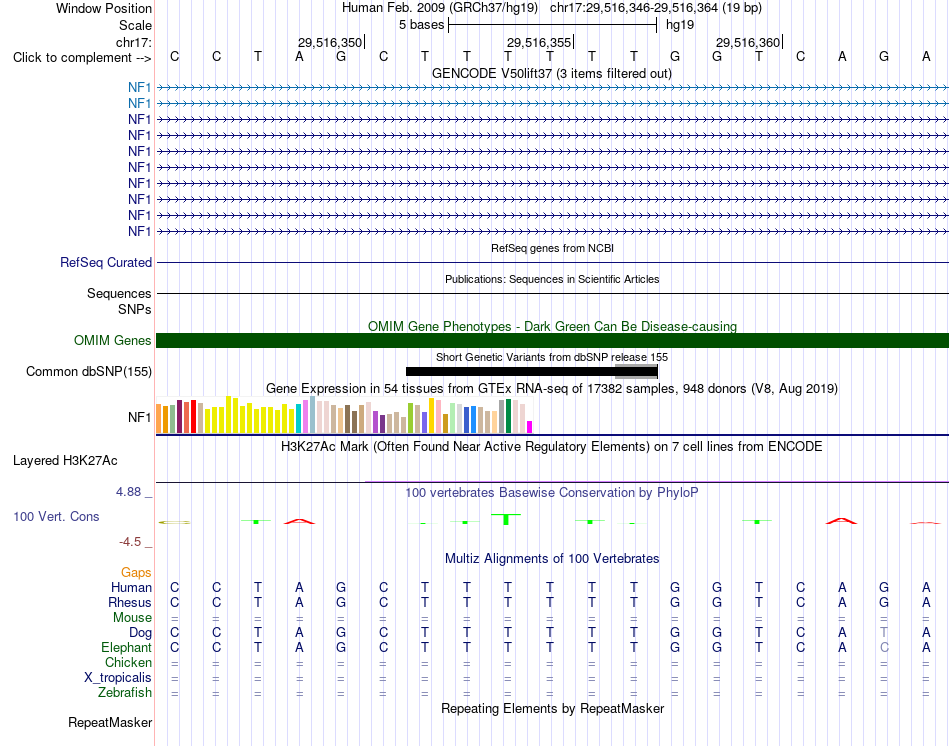Screen dimensions: 950x746
Task: Open the 'GENCODE V50lift37 (3 items filtered out)' track title
Action: point(552,73)
